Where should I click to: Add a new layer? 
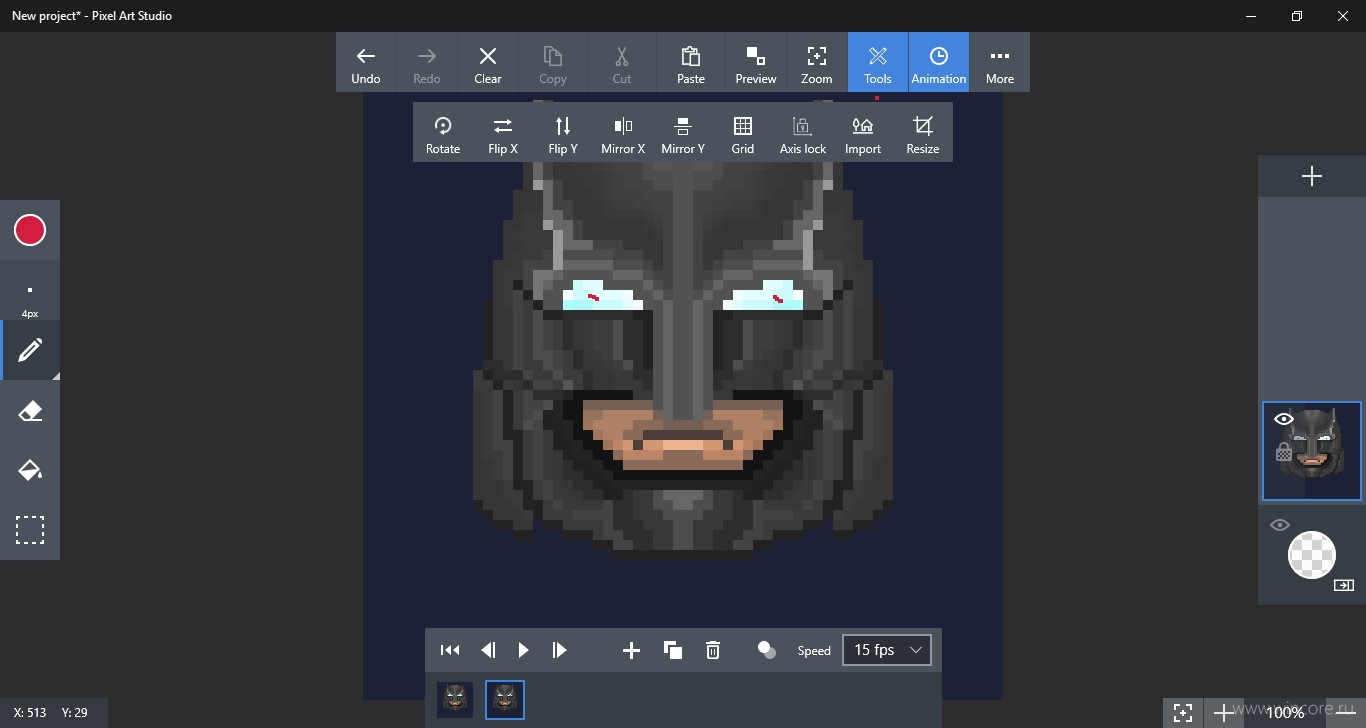coord(1312,176)
